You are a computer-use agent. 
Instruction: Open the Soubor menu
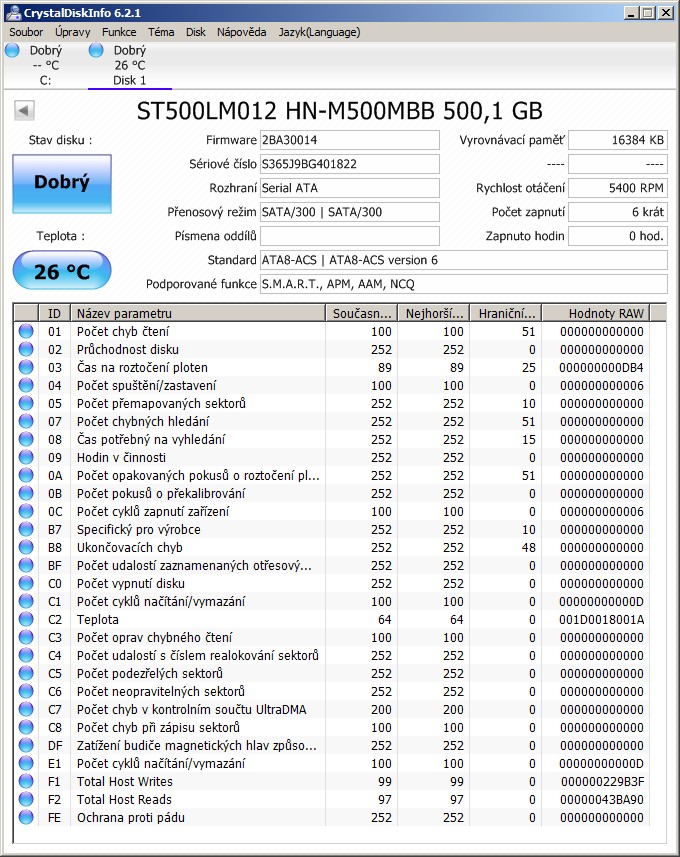[26, 32]
